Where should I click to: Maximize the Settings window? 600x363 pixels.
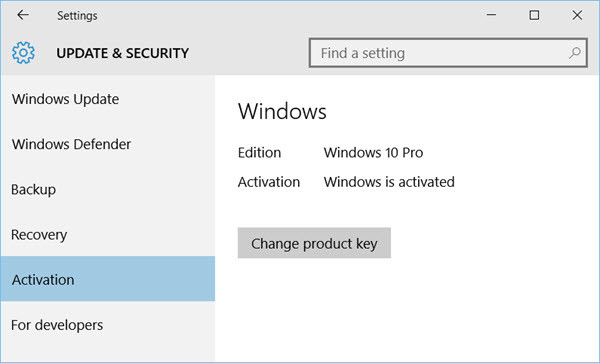(x=534, y=15)
